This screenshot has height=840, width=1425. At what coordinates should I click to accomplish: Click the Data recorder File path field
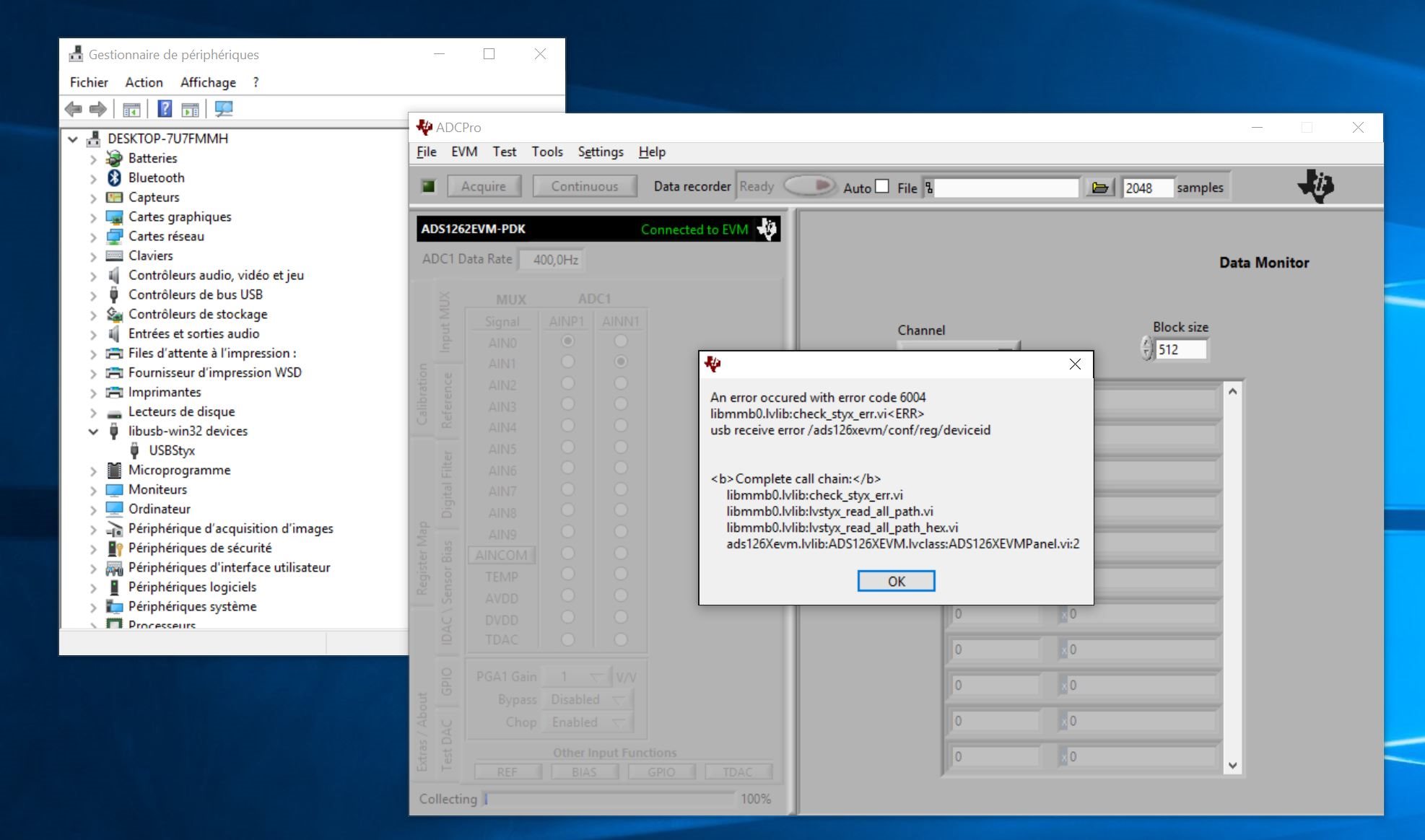click(1006, 188)
